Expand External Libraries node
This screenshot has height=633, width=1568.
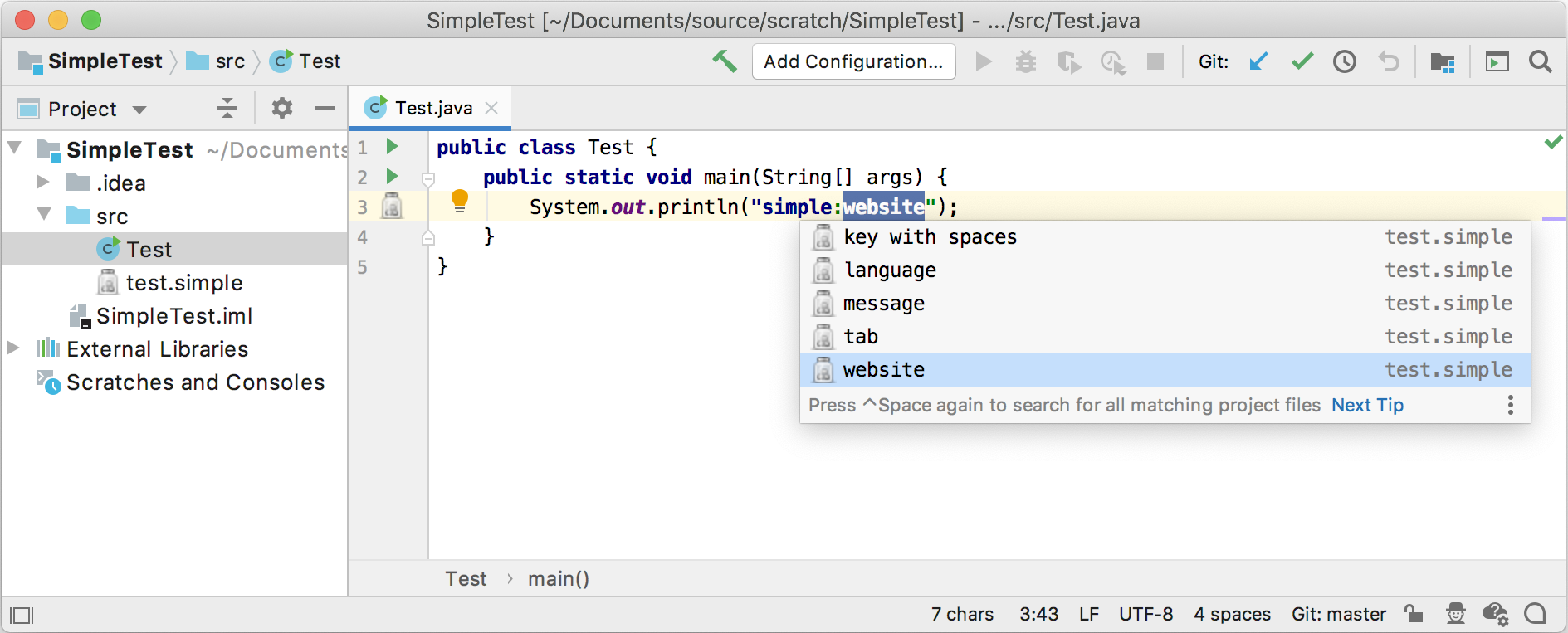[x=13, y=348]
